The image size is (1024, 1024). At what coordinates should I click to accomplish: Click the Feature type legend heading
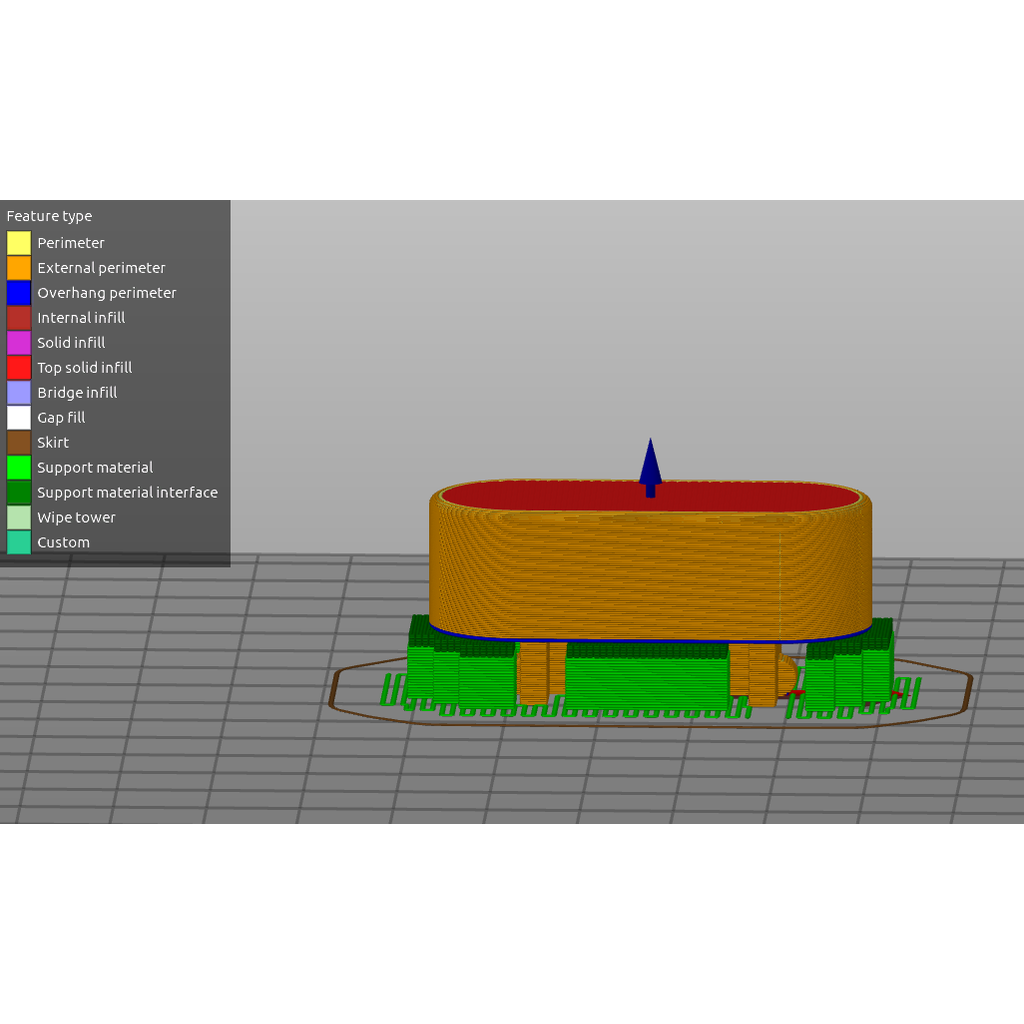click(49, 216)
